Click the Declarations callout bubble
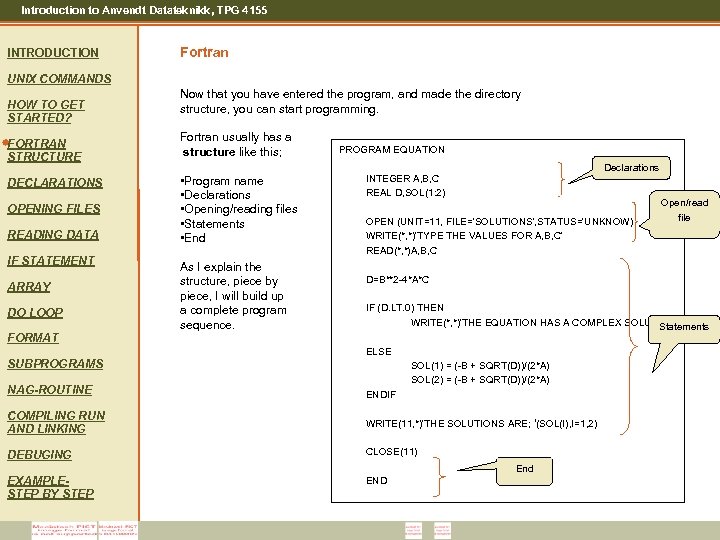720x540 pixels. click(631, 168)
